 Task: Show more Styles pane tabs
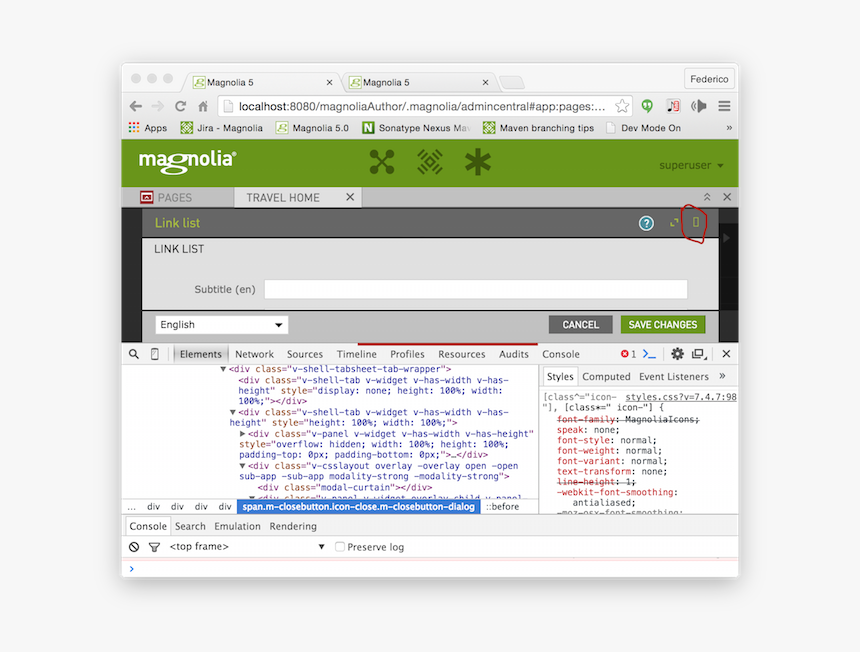(x=722, y=376)
